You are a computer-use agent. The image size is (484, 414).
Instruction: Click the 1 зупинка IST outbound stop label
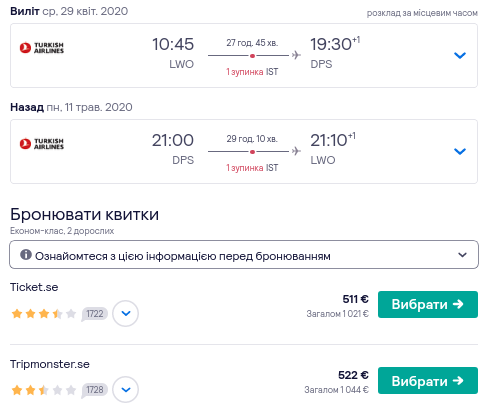coord(252,72)
